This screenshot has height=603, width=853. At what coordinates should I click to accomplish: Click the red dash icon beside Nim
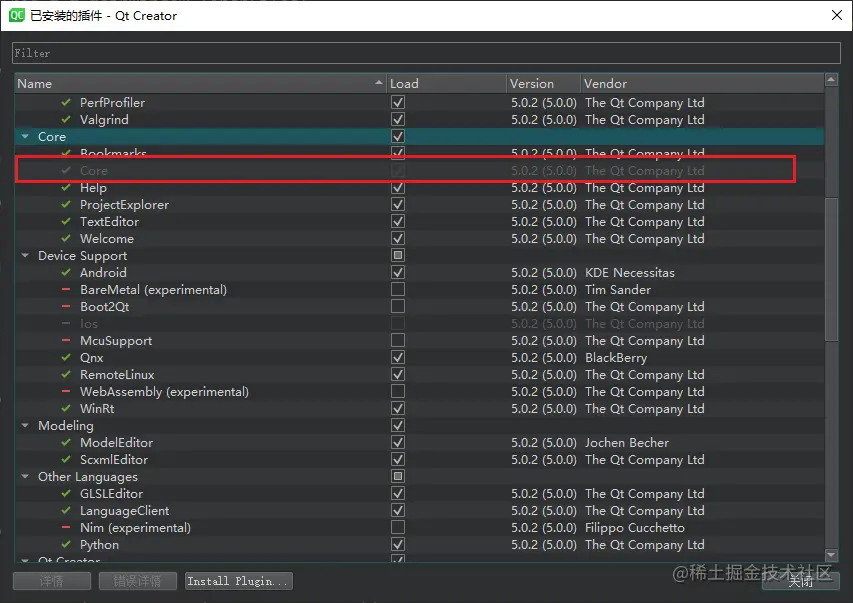pos(66,527)
